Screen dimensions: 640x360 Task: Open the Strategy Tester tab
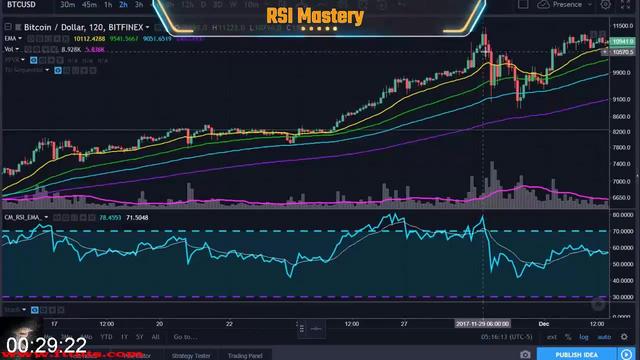click(x=191, y=356)
